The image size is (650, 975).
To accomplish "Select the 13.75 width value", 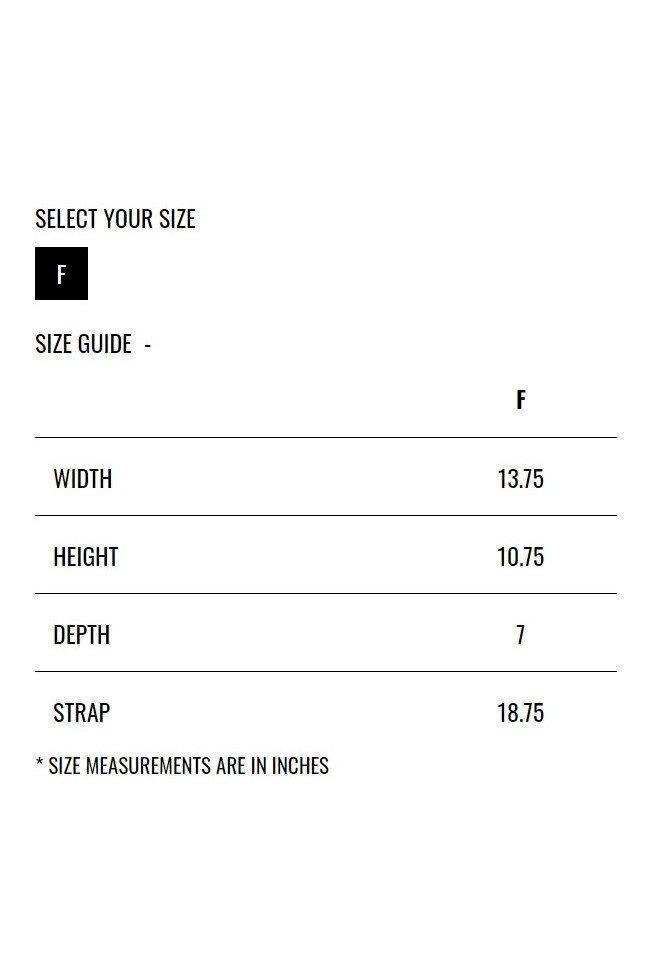I will pyautogui.click(x=520, y=479).
